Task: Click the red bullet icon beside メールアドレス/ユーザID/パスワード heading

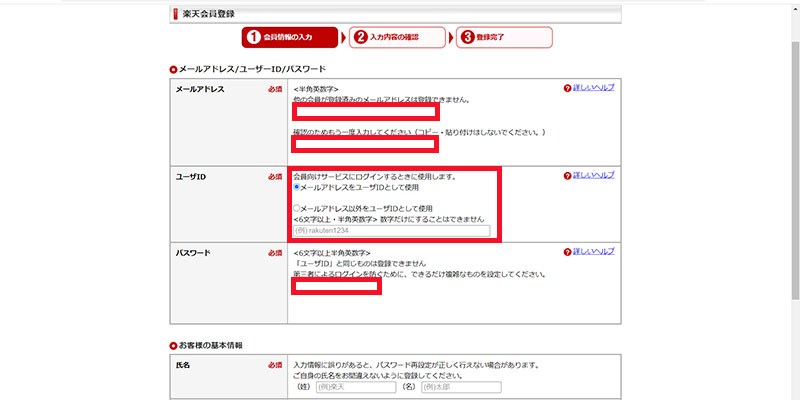Action: tap(173, 69)
